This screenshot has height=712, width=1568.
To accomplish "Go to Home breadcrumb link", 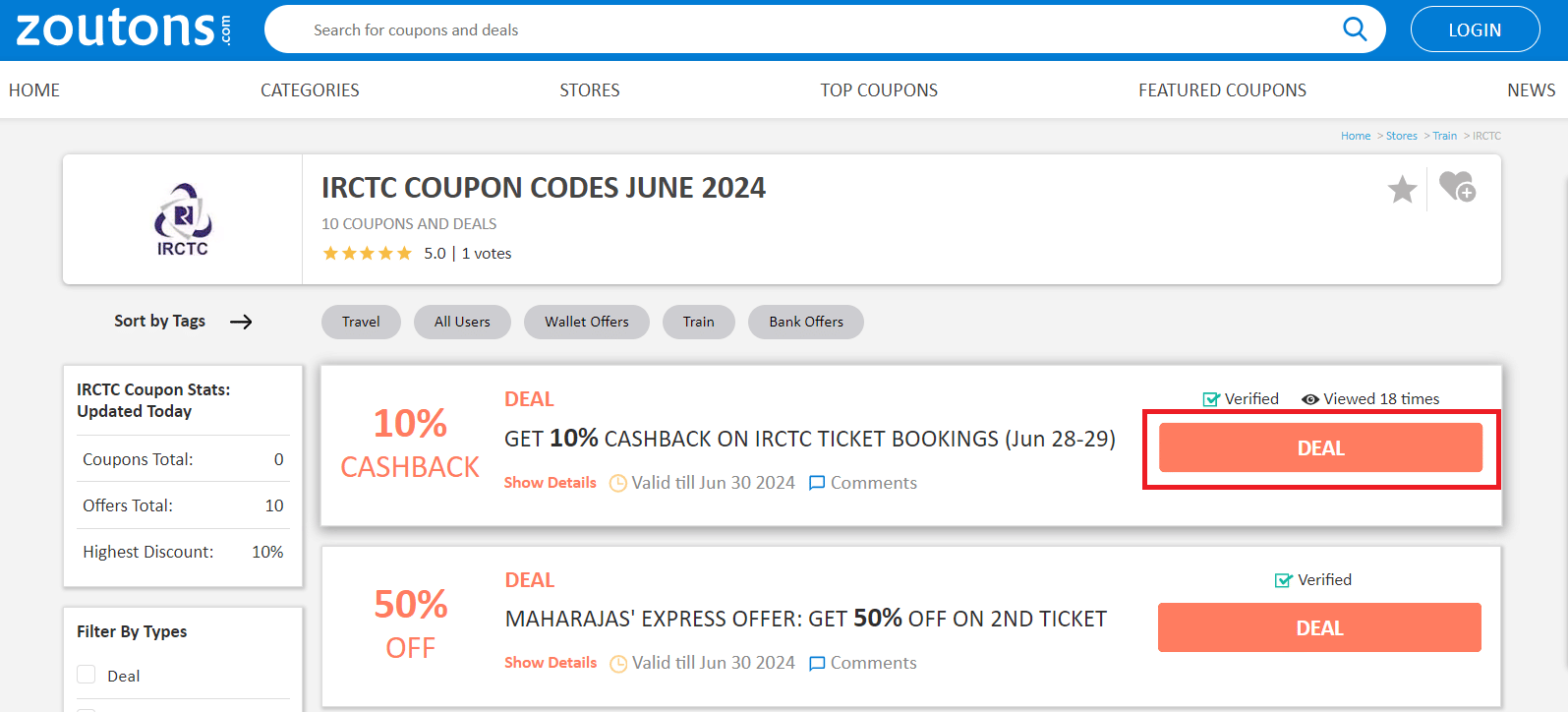I will 1356,136.
